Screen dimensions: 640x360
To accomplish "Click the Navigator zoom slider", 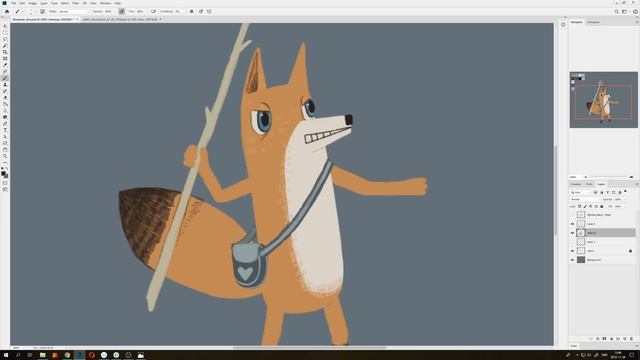I will 609,177.
